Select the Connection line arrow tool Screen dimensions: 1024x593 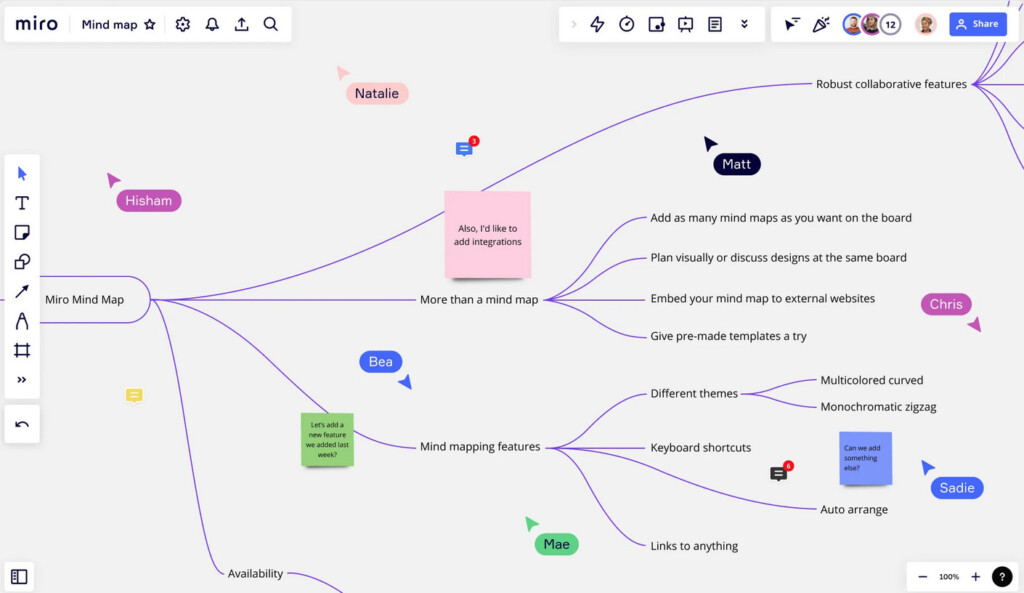point(22,292)
